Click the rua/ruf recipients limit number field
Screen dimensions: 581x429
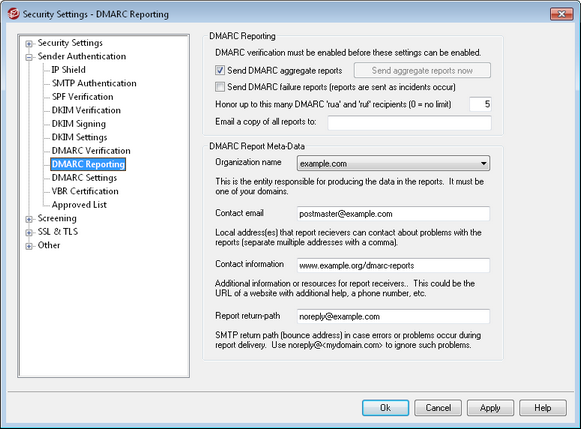[480, 104]
